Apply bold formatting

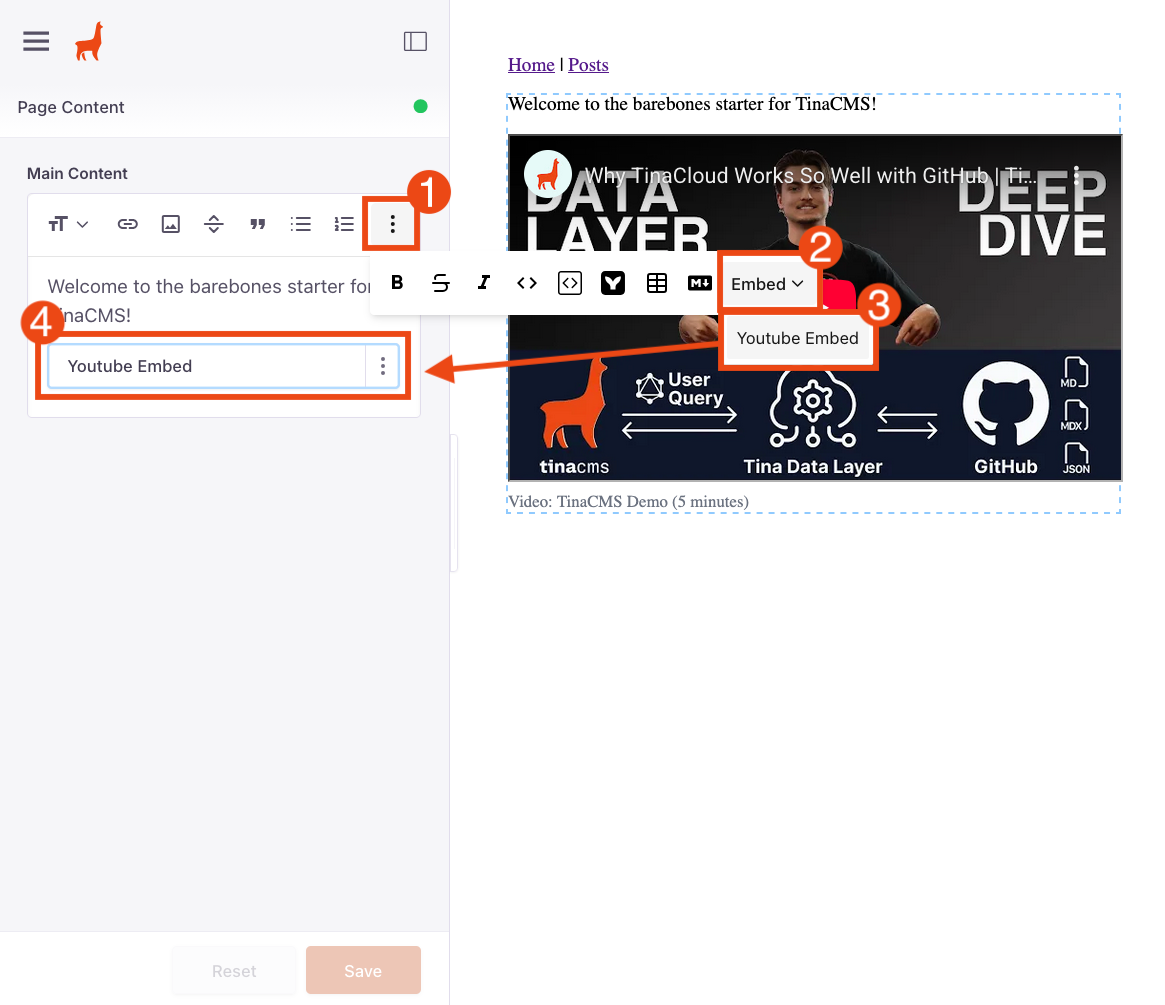click(397, 283)
